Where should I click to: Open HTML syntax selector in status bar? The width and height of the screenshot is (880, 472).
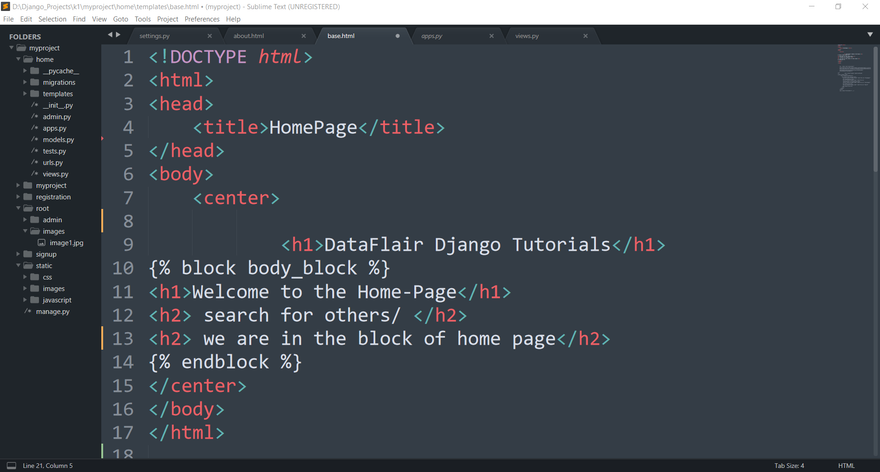coord(846,465)
